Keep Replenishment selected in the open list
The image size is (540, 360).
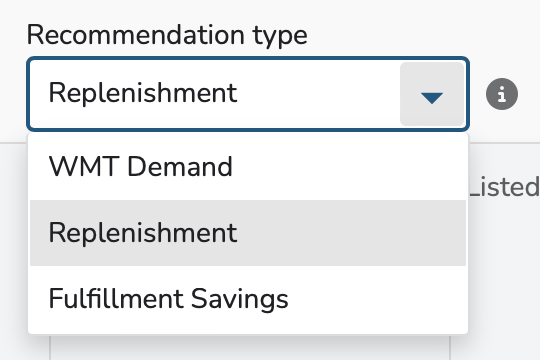point(248,233)
